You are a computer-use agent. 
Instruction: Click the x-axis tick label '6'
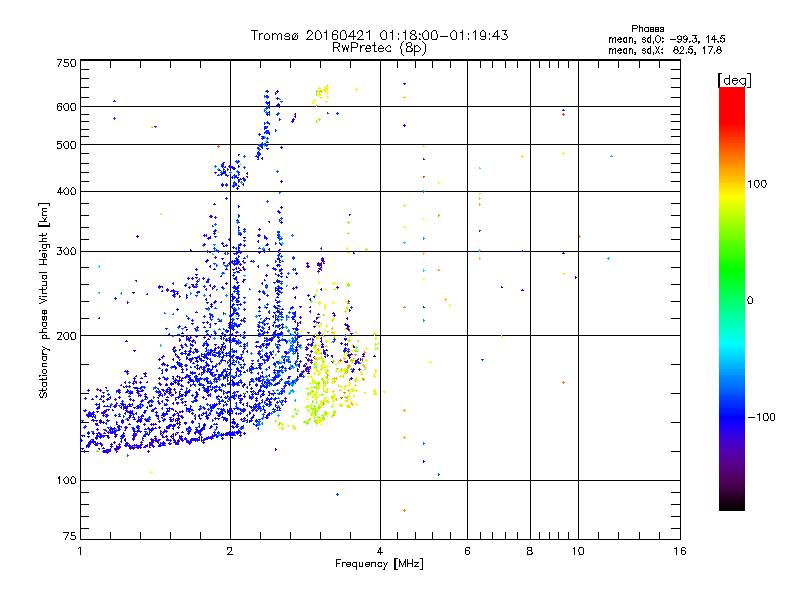[467, 551]
